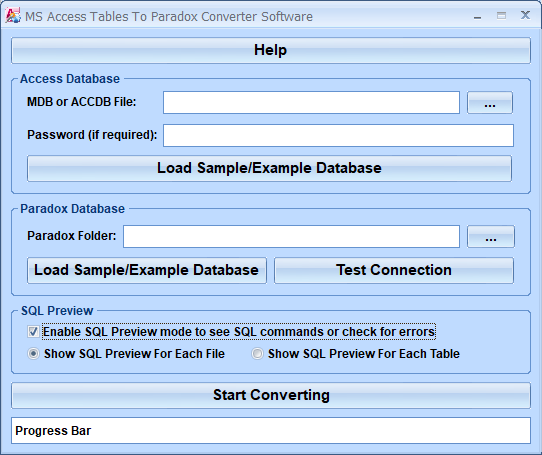Focus the MDB or ACCDB File field
Screen dimensions: 542x455
pyautogui.click(x=311, y=102)
